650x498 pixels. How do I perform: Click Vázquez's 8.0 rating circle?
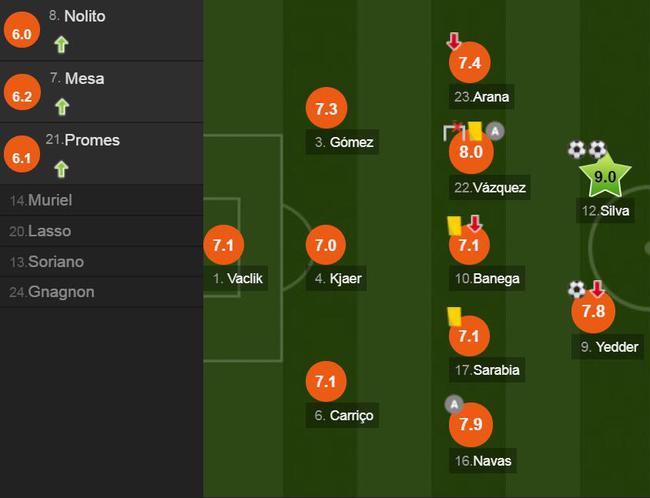click(471, 152)
